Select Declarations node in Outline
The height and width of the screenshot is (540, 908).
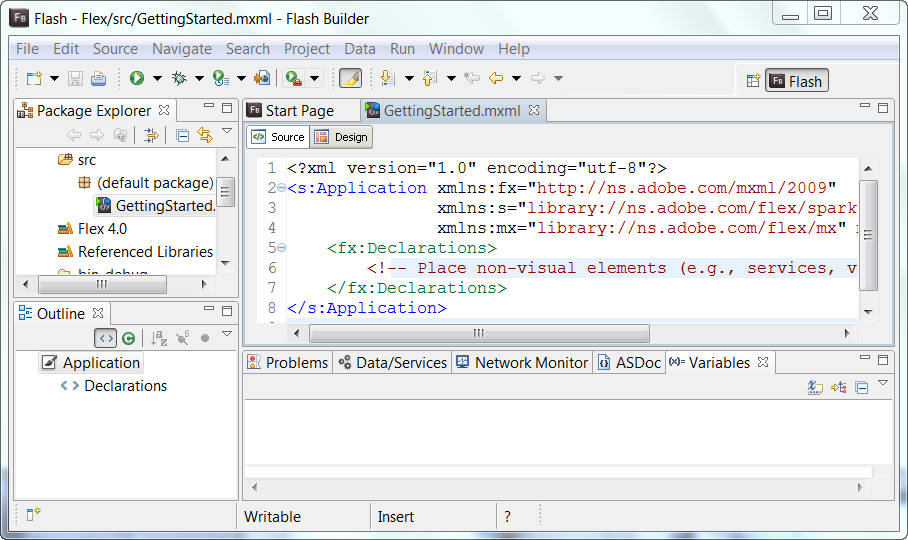tap(114, 386)
